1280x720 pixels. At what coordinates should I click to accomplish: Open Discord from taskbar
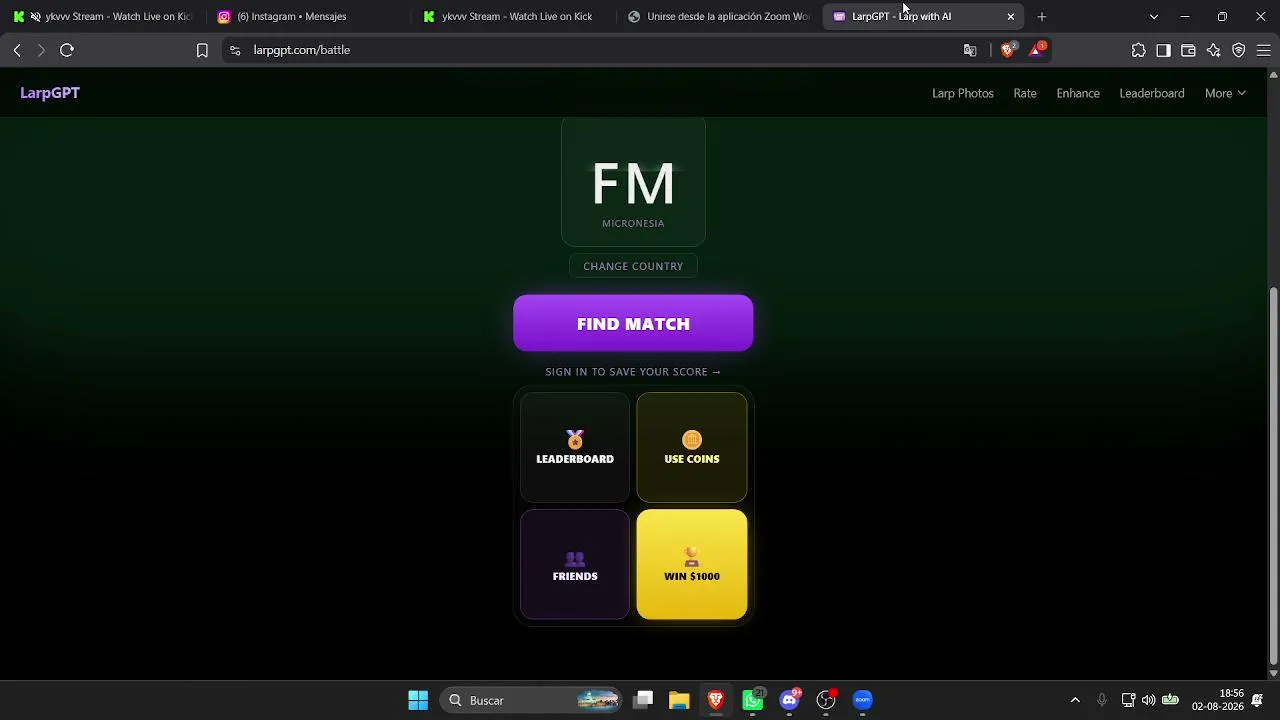coord(790,700)
